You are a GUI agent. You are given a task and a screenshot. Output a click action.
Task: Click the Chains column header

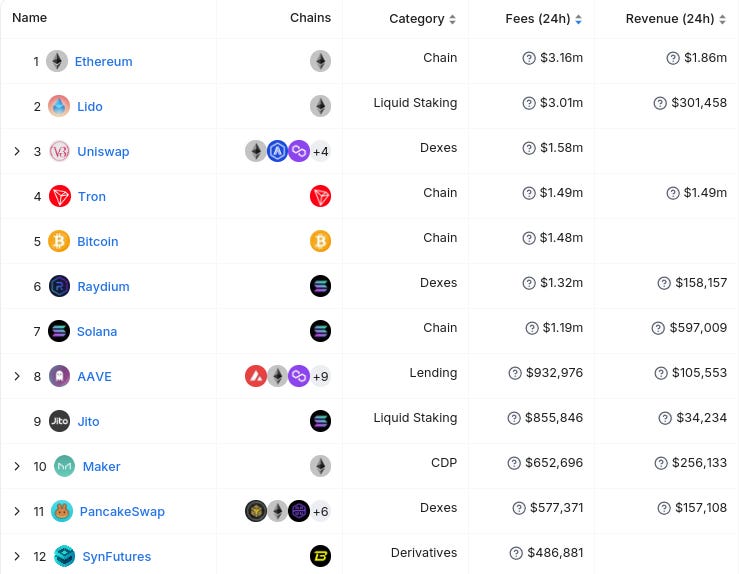click(310, 18)
